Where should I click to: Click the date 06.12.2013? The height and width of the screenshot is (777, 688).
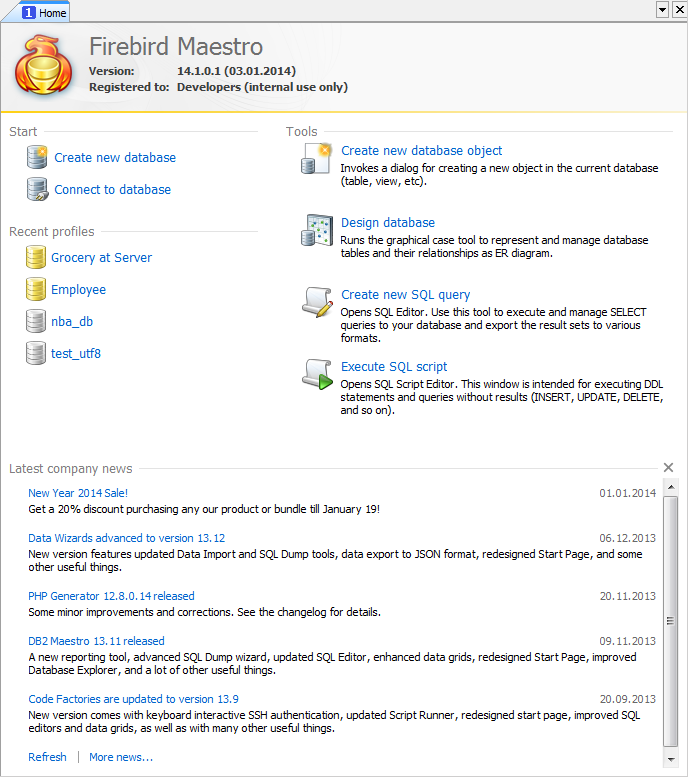point(628,538)
